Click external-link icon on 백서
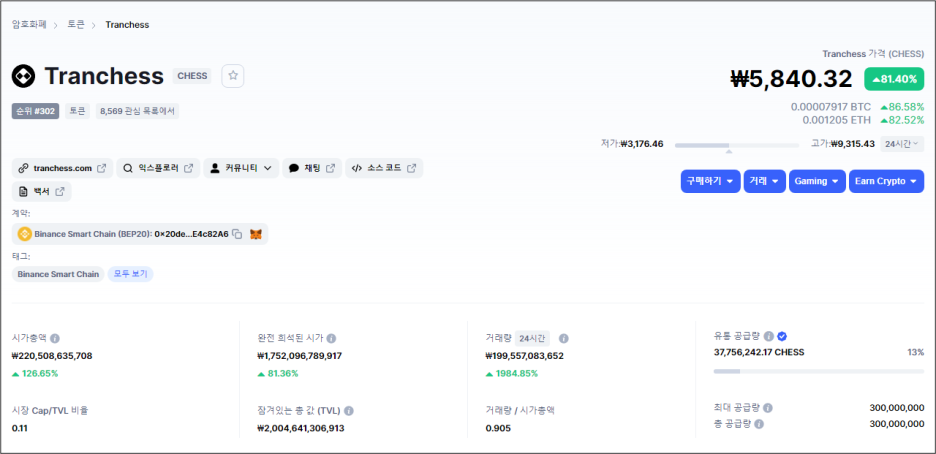This screenshot has height=454, width=936. (x=60, y=192)
